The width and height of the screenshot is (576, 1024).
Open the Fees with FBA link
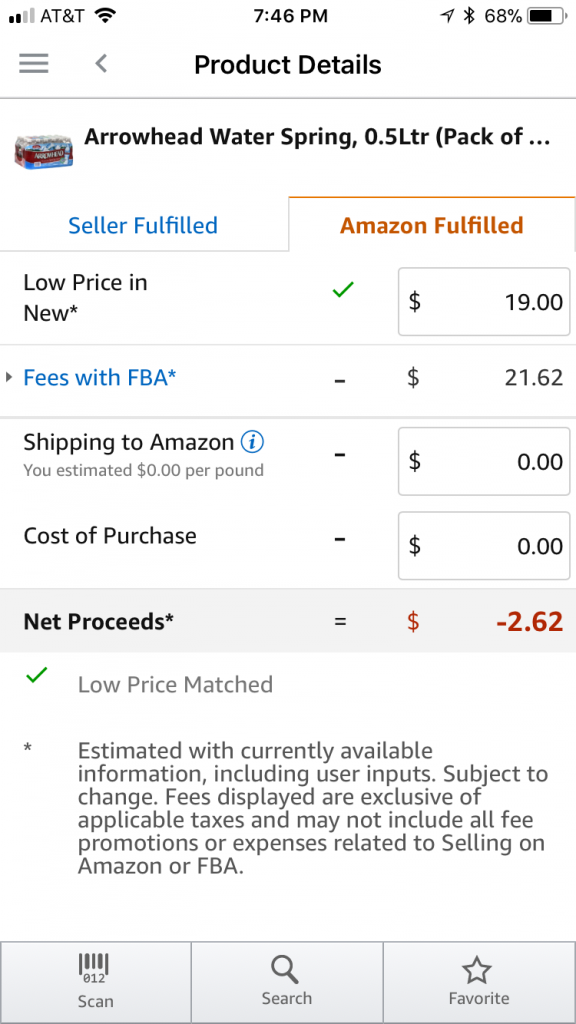pos(100,377)
